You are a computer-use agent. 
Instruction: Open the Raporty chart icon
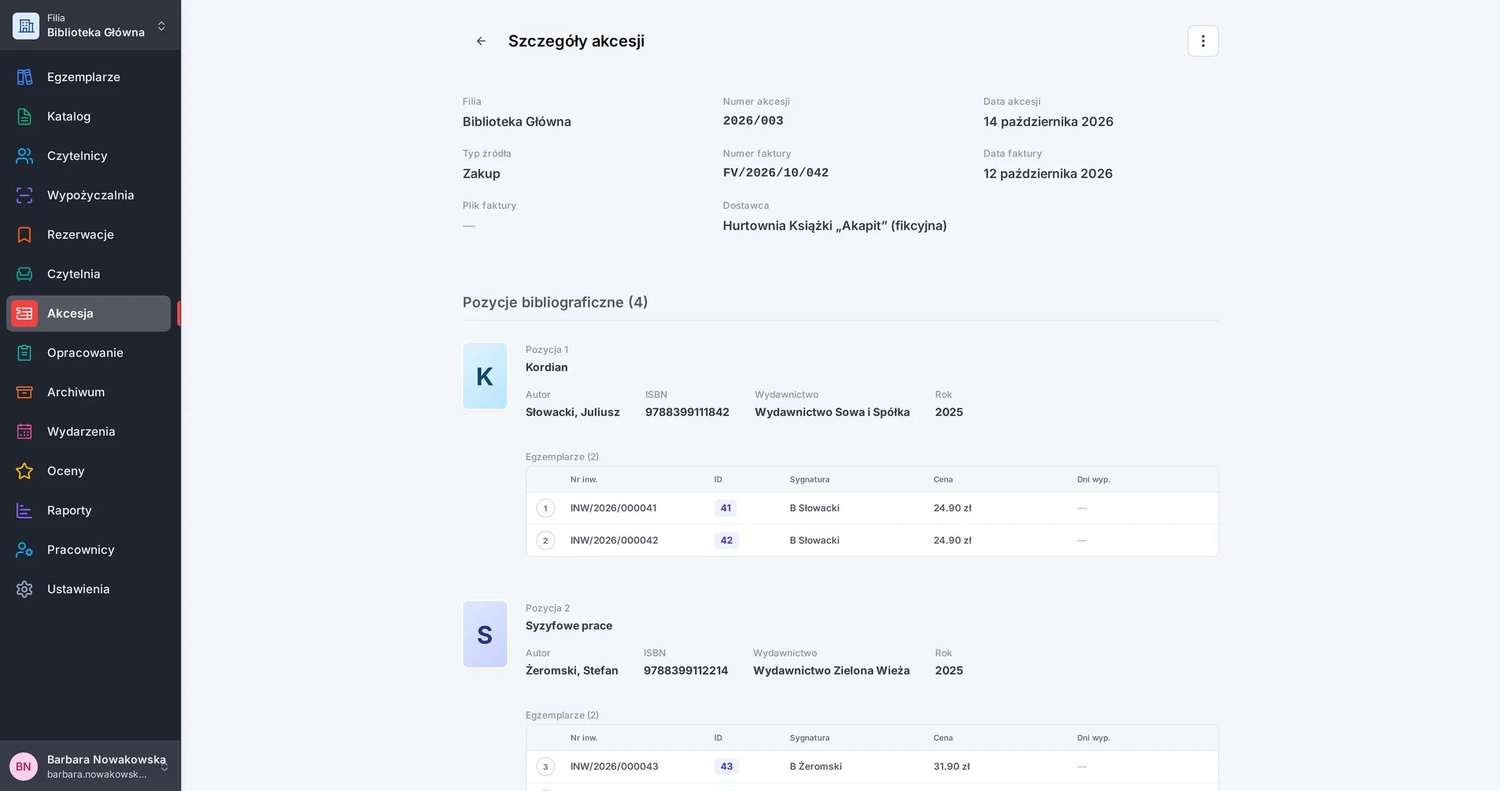click(x=25, y=511)
